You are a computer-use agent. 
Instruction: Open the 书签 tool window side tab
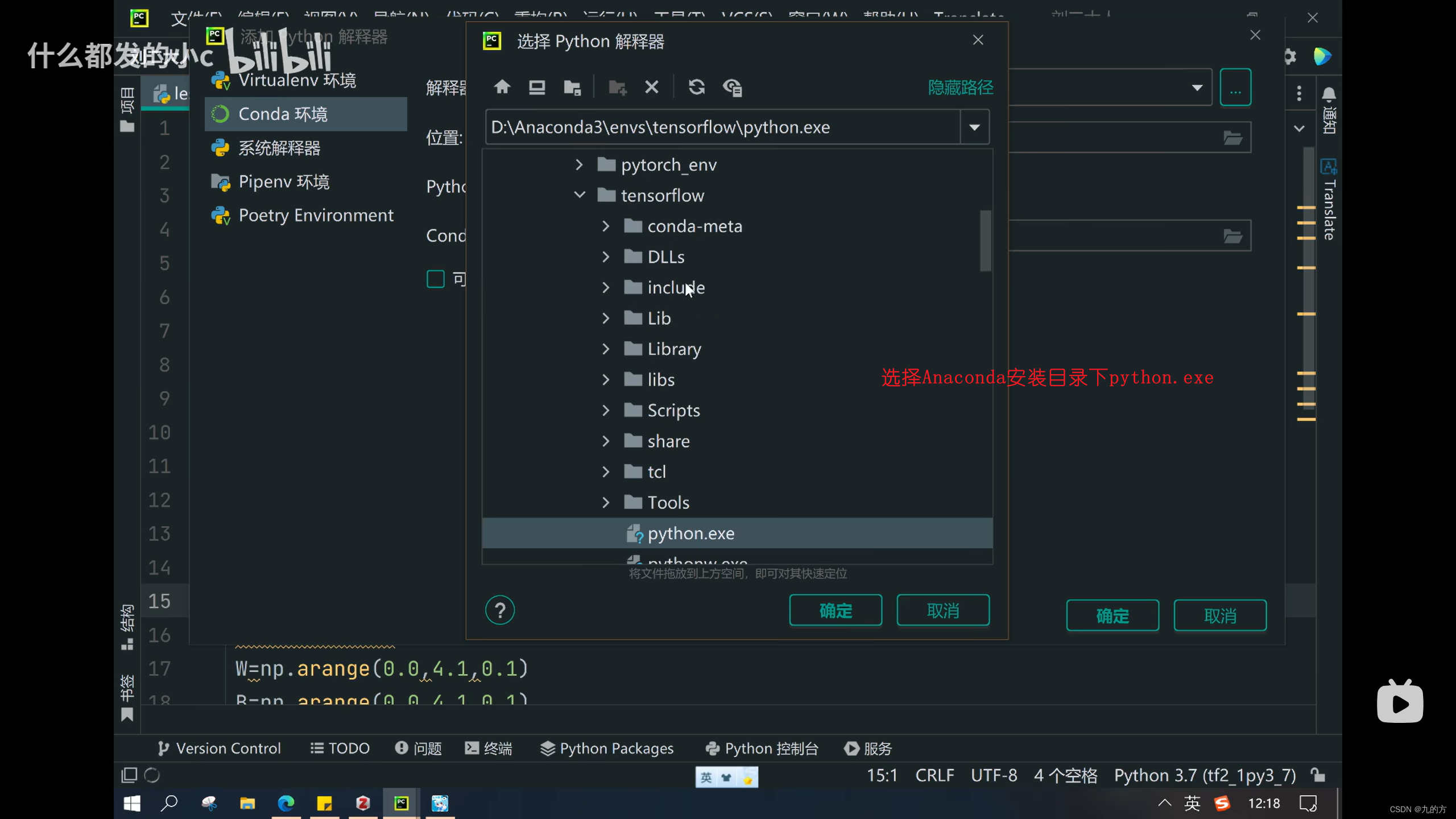pos(127,698)
